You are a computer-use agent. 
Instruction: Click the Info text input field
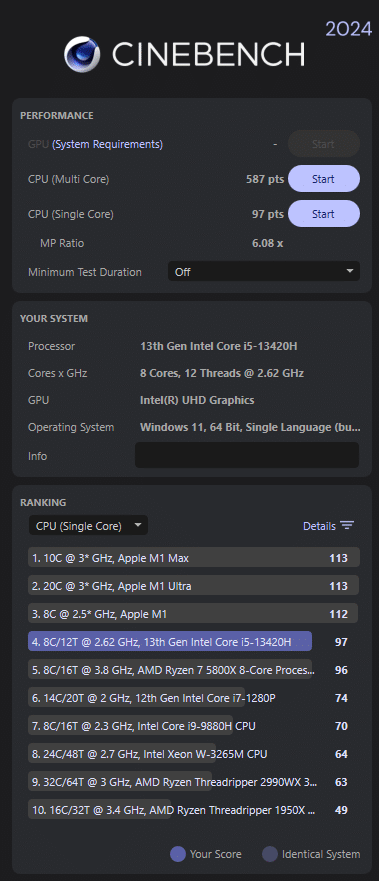[246, 455]
